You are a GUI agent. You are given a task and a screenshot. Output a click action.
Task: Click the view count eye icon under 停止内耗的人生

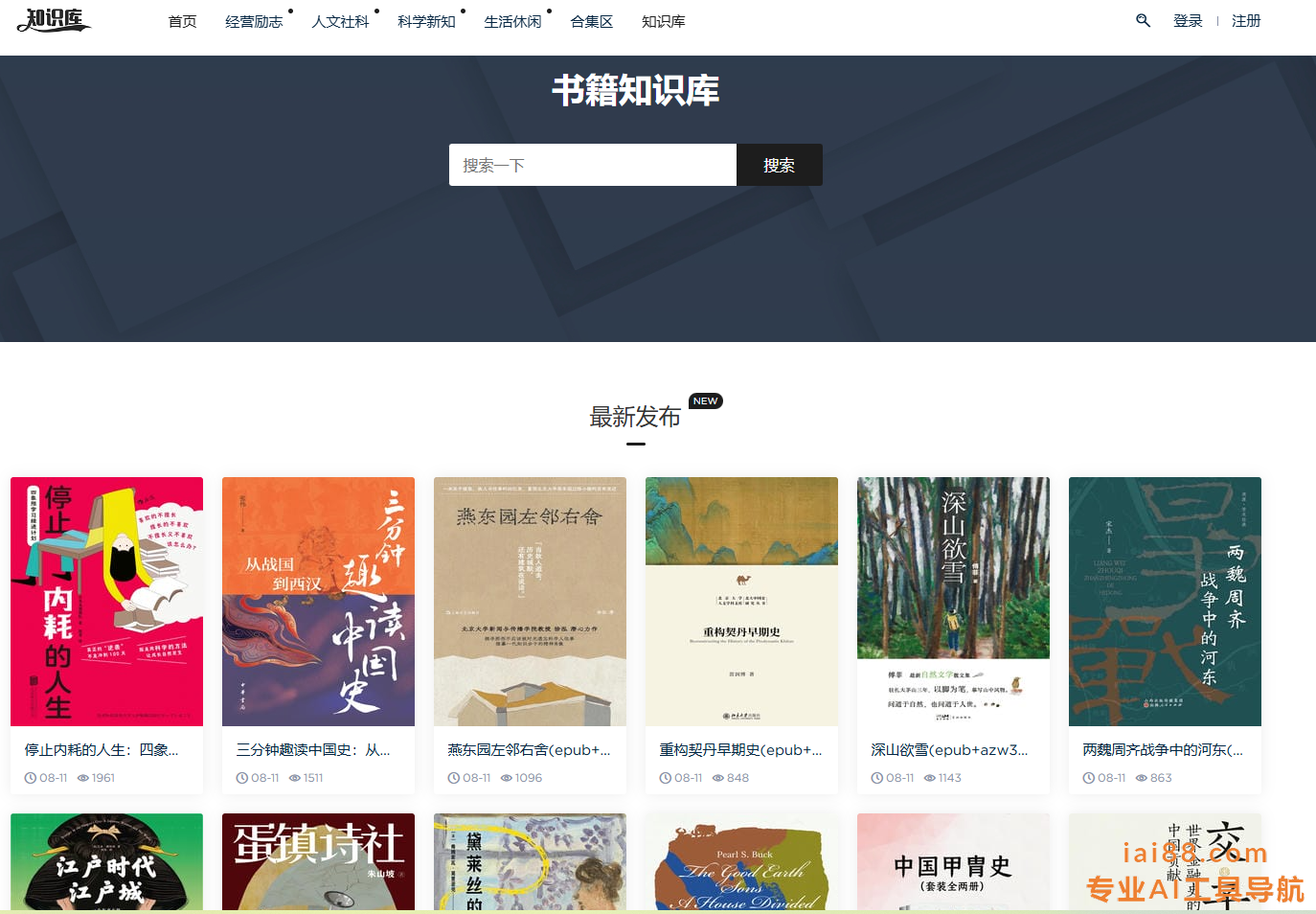83,778
